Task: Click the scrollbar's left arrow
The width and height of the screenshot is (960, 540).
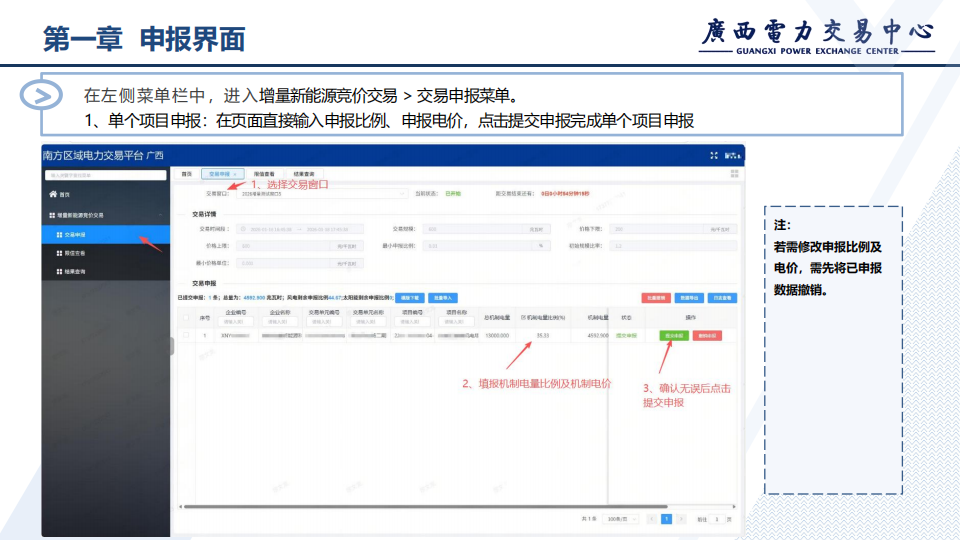Action: pyautogui.click(x=180, y=507)
